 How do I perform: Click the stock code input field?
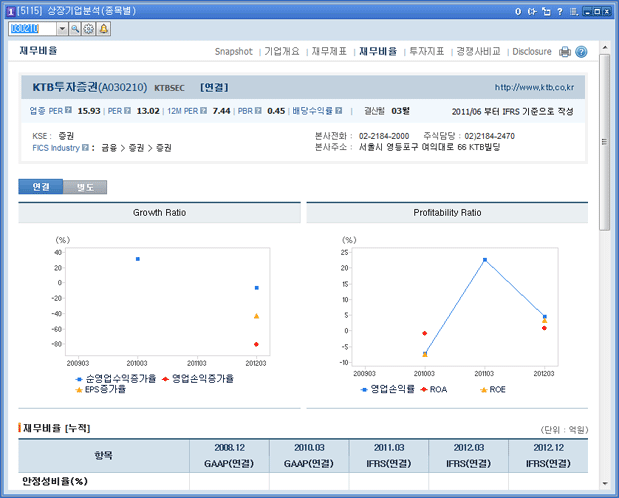point(30,29)
